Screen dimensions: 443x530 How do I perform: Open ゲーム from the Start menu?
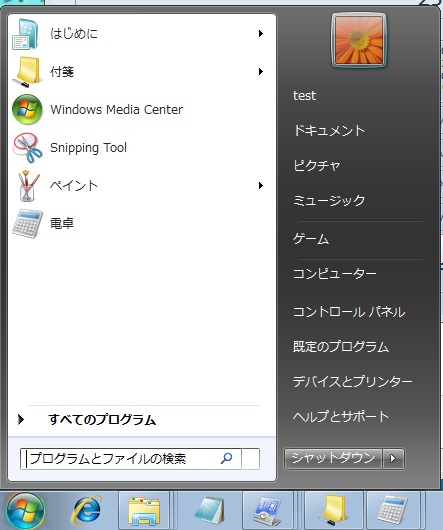(311, 239)
